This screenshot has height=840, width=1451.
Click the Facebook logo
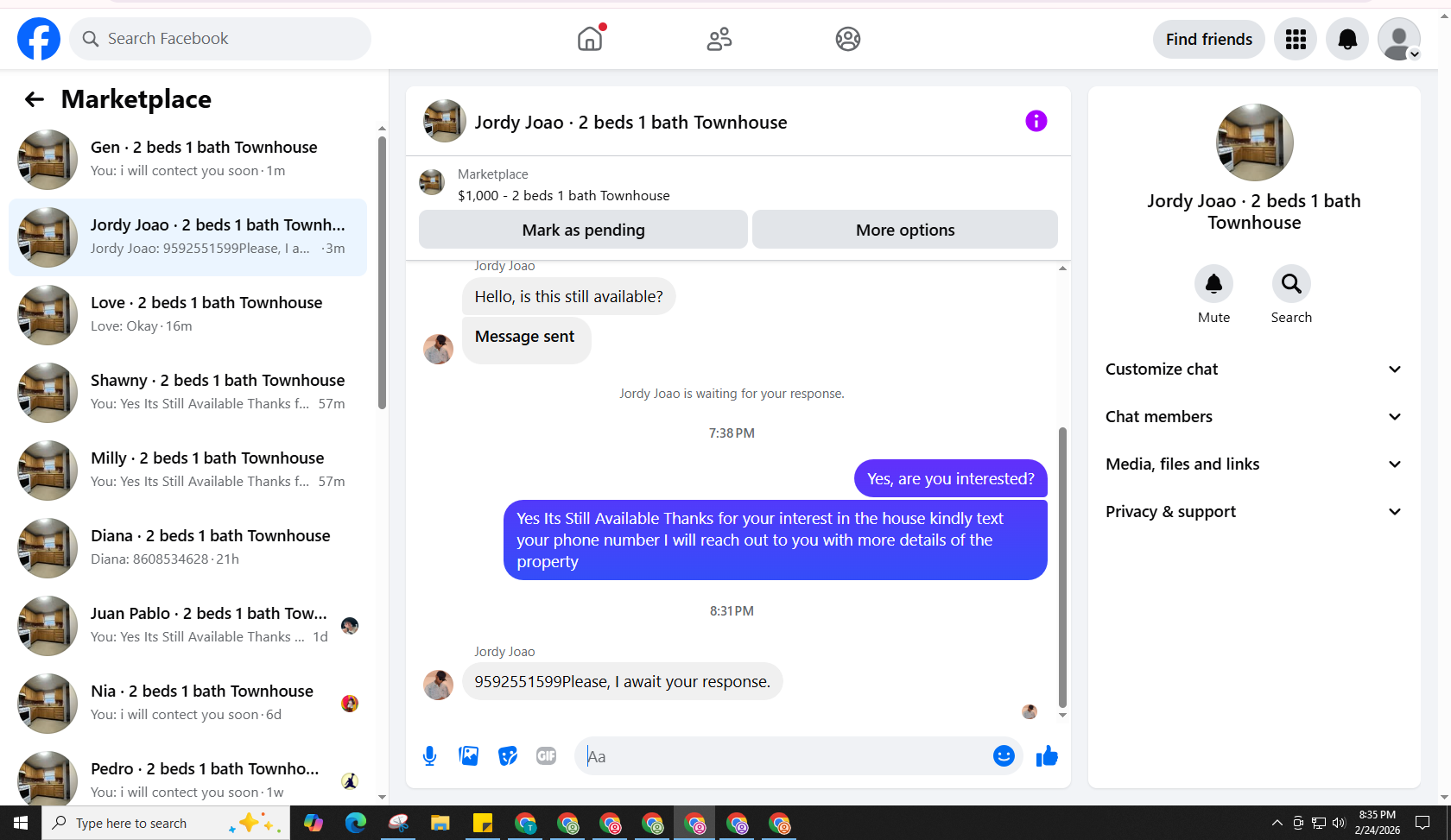click(39, 39)
